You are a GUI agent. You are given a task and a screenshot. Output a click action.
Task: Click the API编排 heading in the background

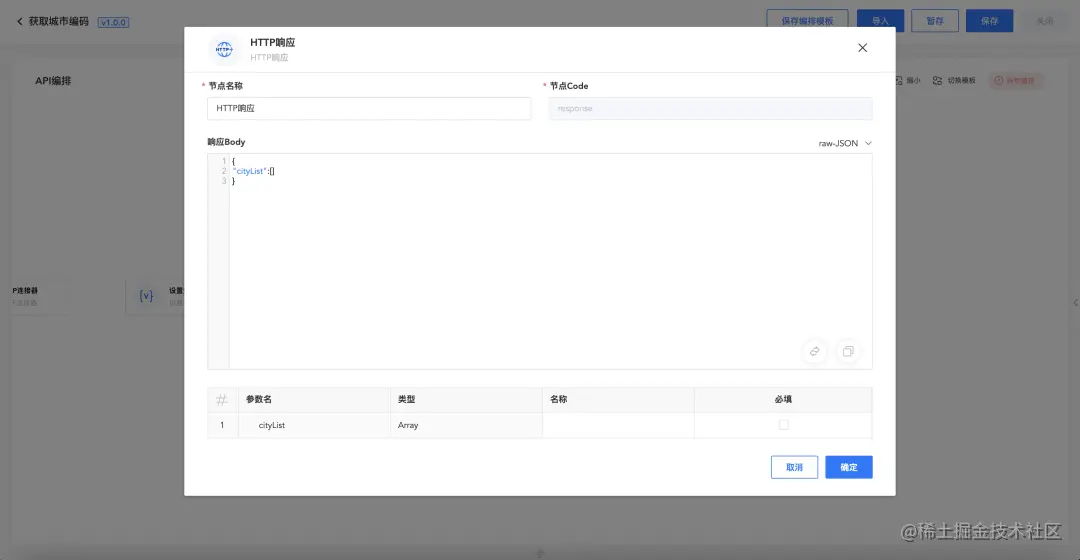click(53, 81)
